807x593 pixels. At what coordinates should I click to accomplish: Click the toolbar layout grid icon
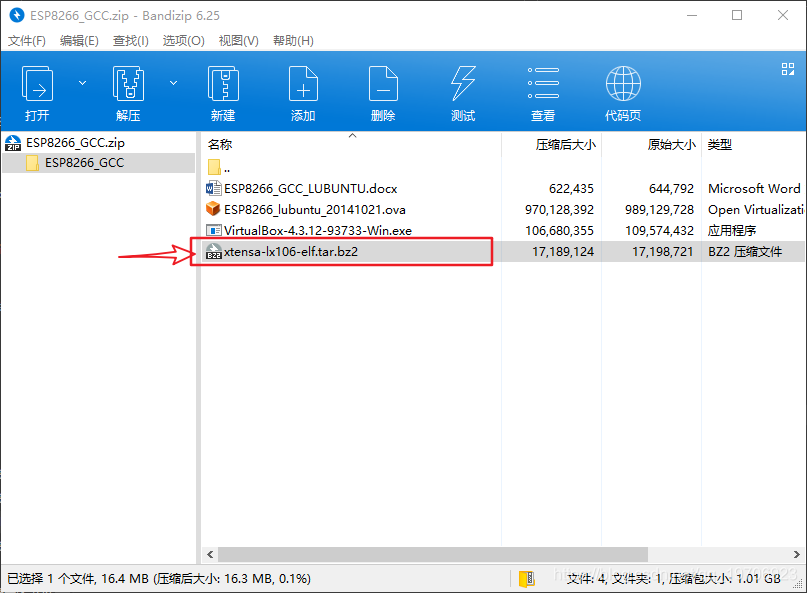pos(788,69)
